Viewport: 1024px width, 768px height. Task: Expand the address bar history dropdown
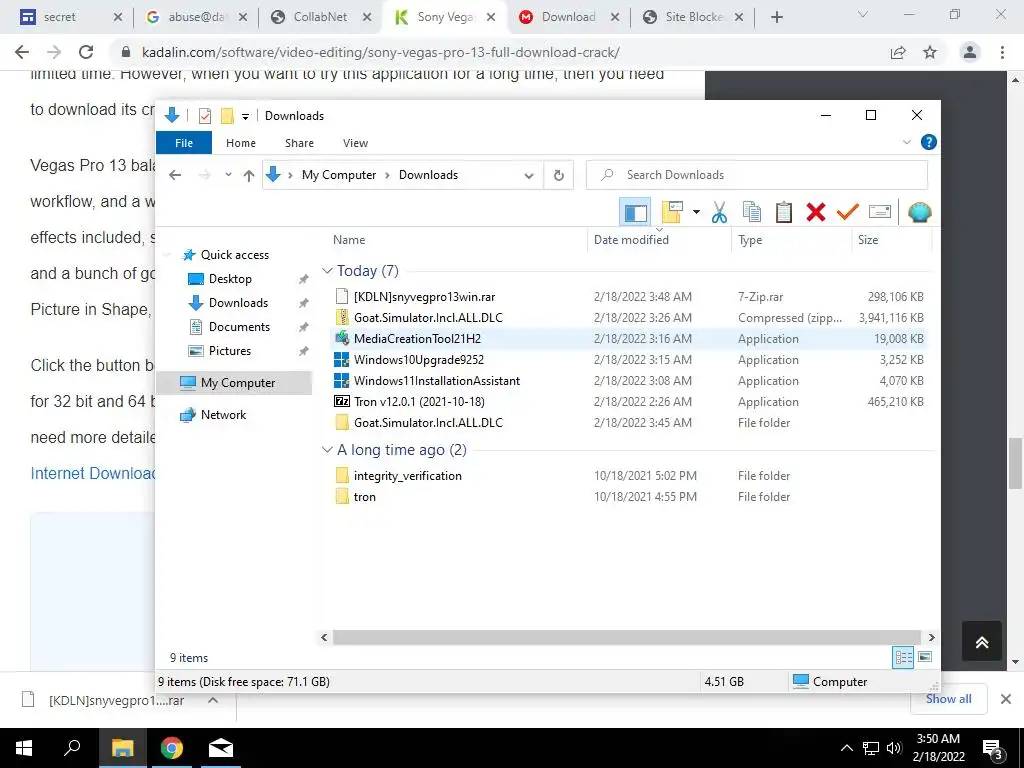(529, 175)
